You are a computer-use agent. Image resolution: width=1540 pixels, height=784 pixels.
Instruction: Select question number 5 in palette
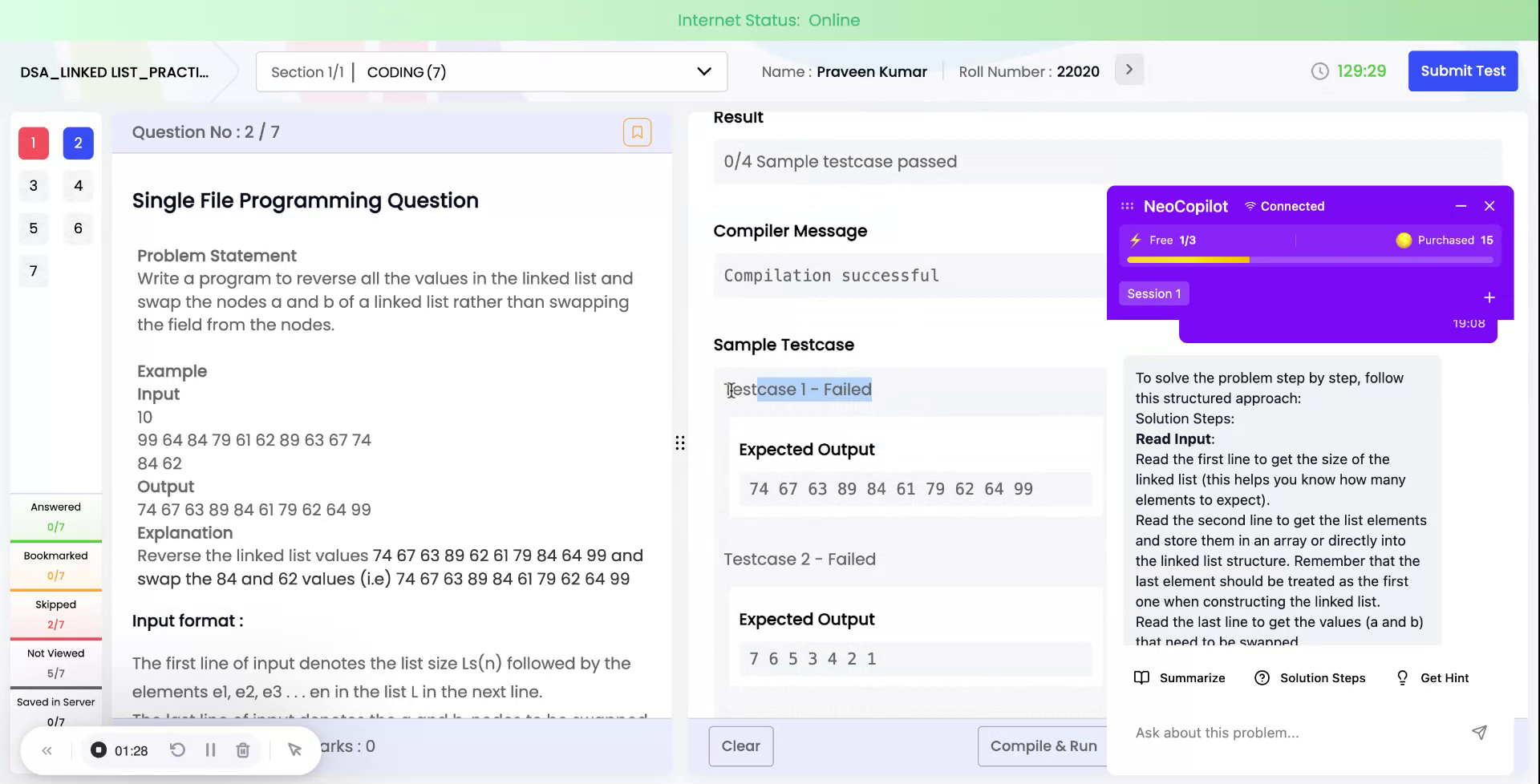click(x=33, y=228)
